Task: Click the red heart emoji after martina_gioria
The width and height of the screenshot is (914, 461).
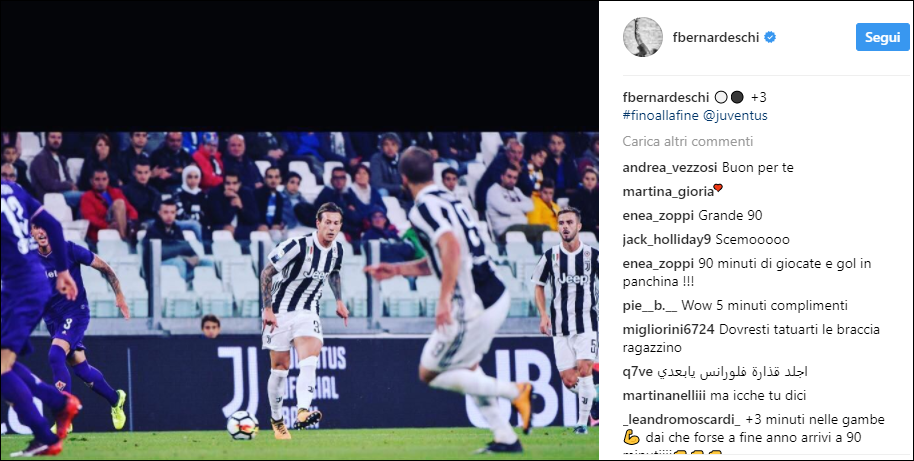Action: pyautogui.click(x=718, y=188)
